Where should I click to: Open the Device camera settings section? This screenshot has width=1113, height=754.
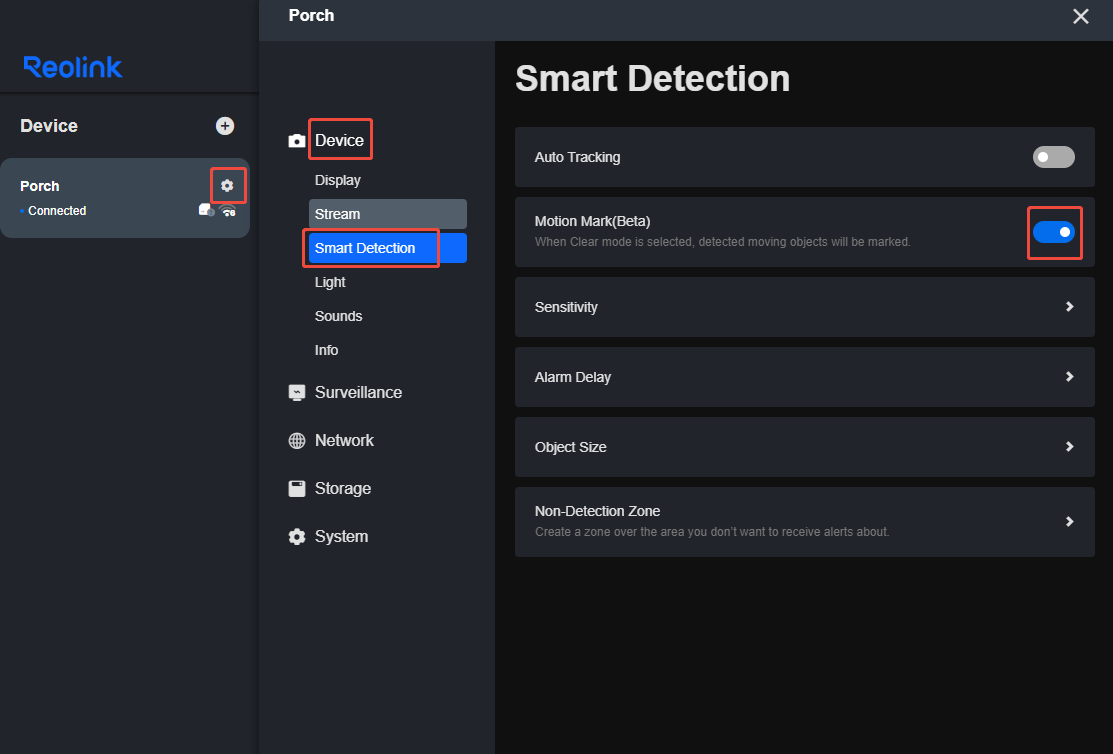pyautogui.click(x=340, y=140)
